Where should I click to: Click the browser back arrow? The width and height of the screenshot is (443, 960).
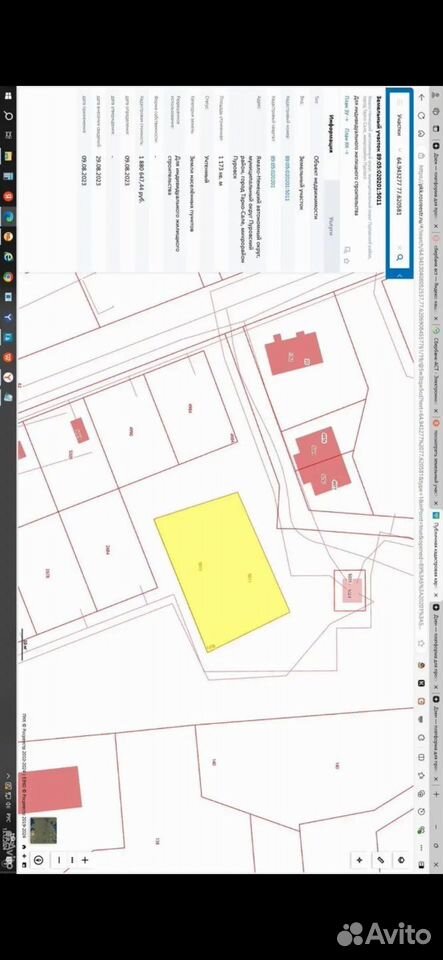[422, 97]
